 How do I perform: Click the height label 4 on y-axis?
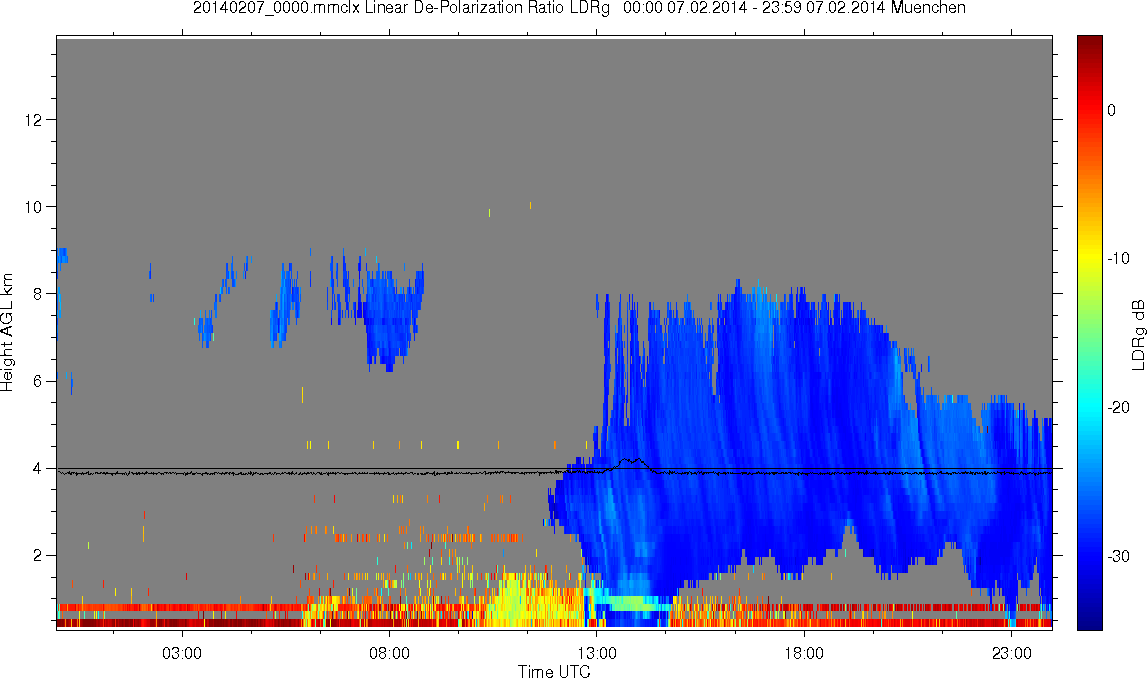tap(36, 468)
